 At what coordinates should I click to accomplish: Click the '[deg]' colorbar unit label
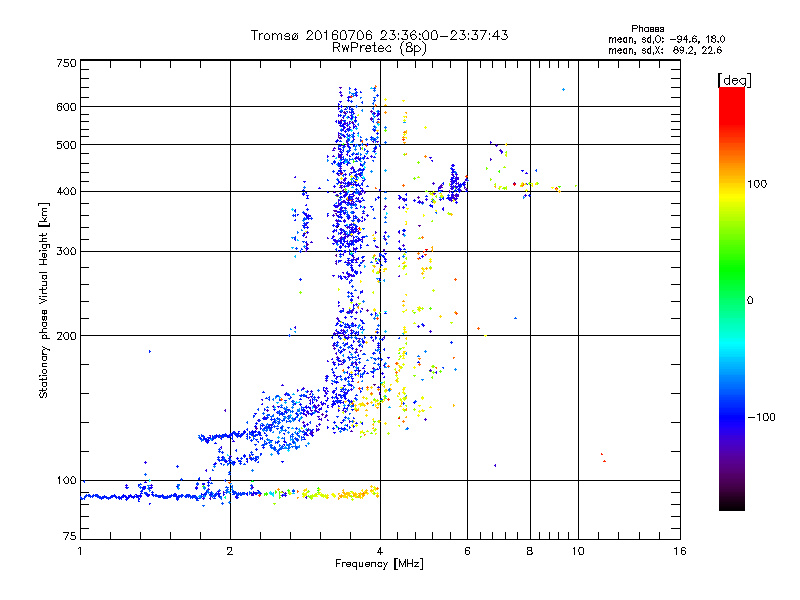(734, 80)
